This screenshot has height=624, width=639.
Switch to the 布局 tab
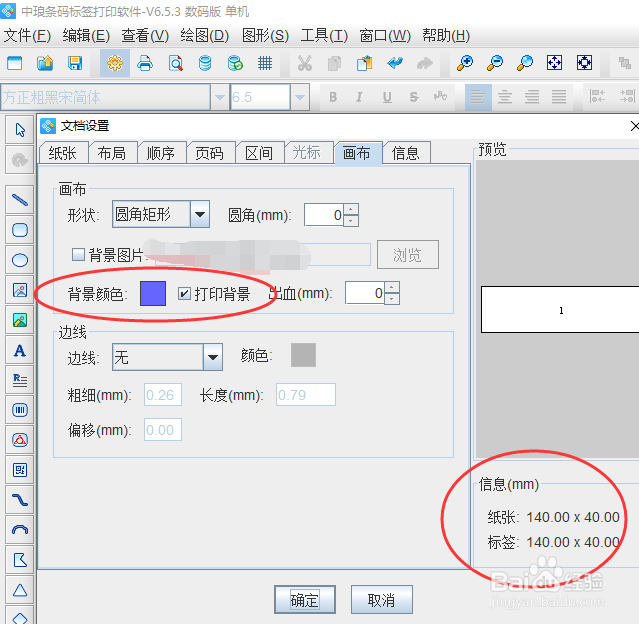pos(112,153)
